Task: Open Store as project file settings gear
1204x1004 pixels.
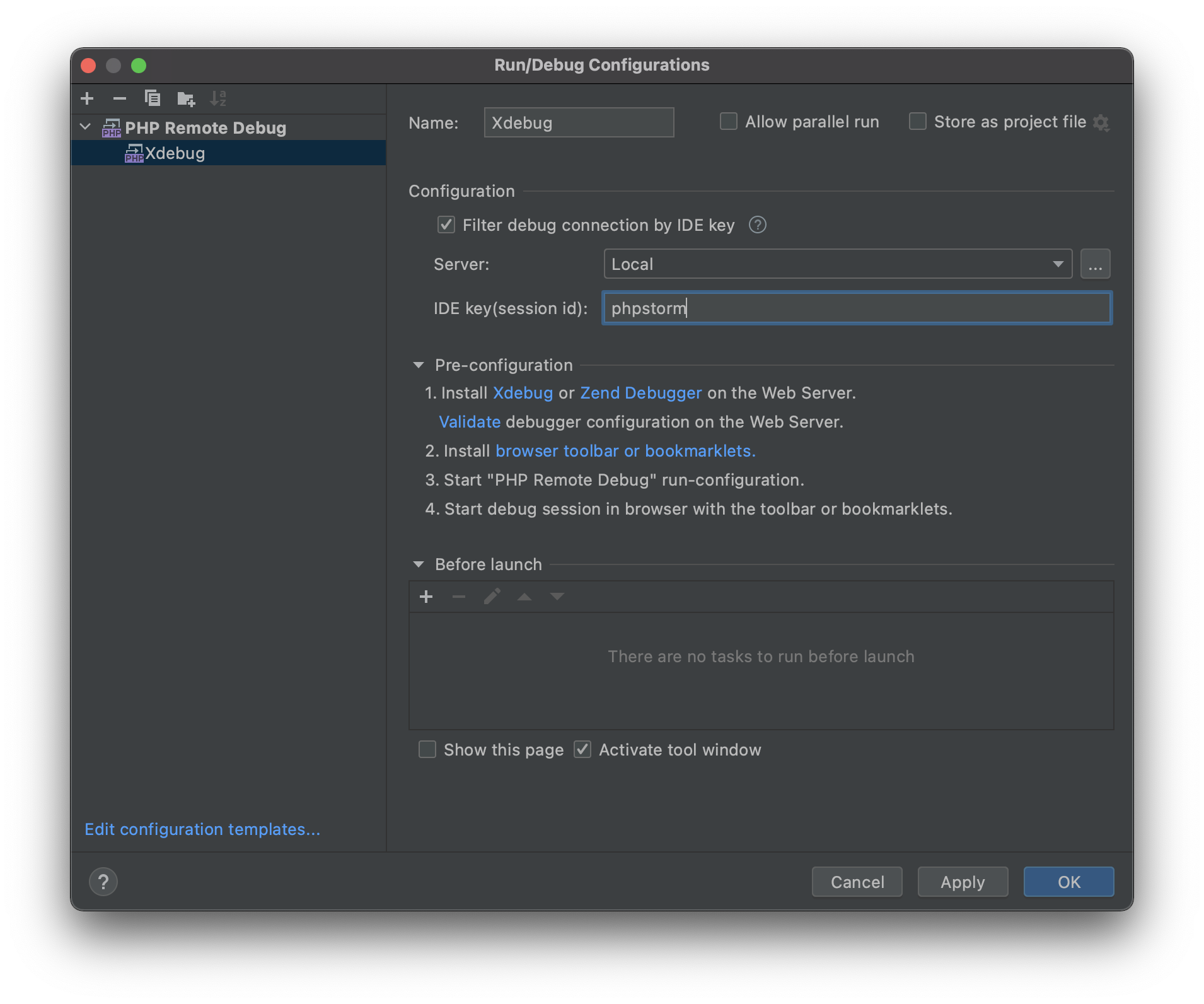Action: [x=1101, y=122]
